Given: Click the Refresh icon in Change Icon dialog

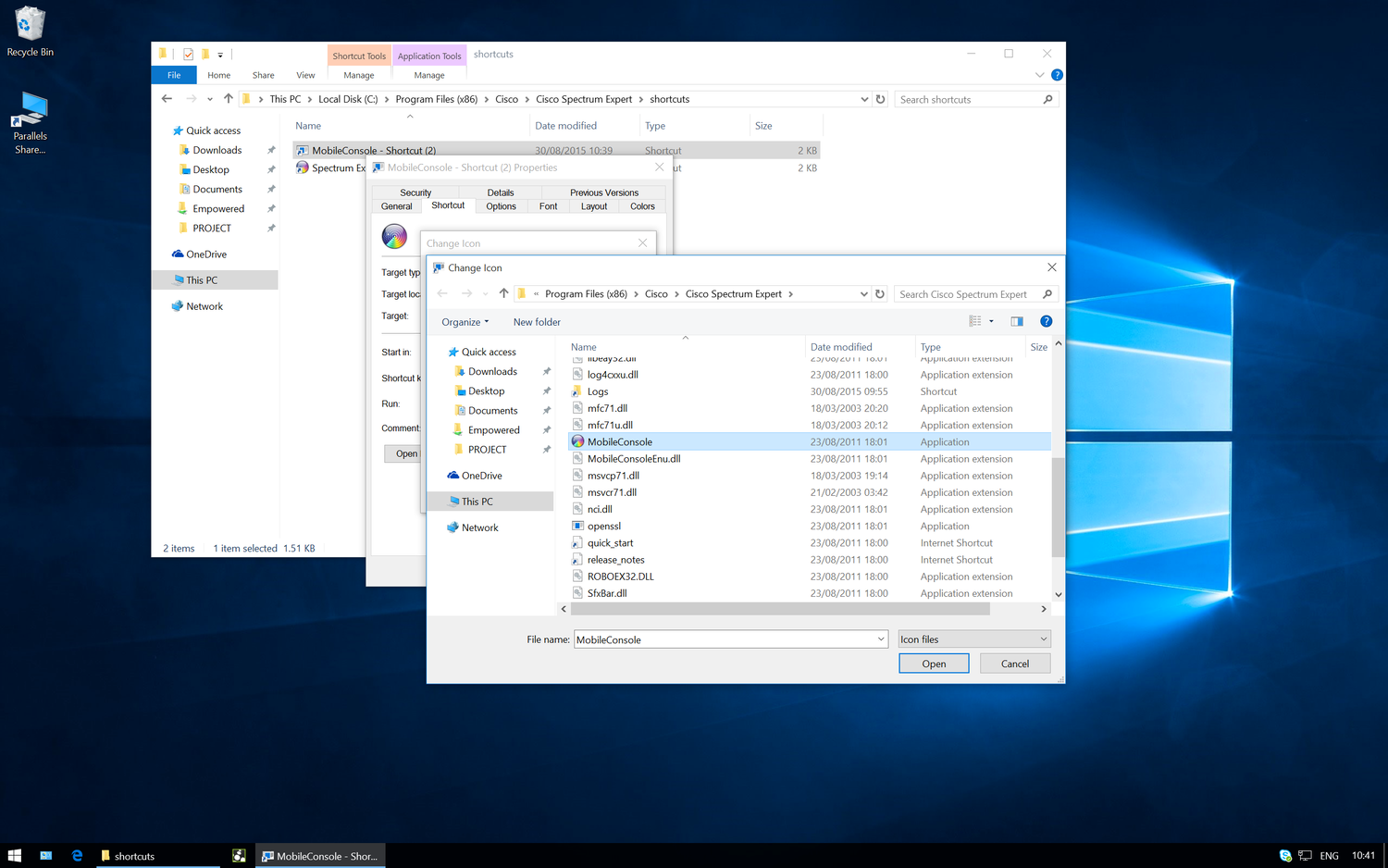Looking at the screenshot, I should (x=880, y=294).
